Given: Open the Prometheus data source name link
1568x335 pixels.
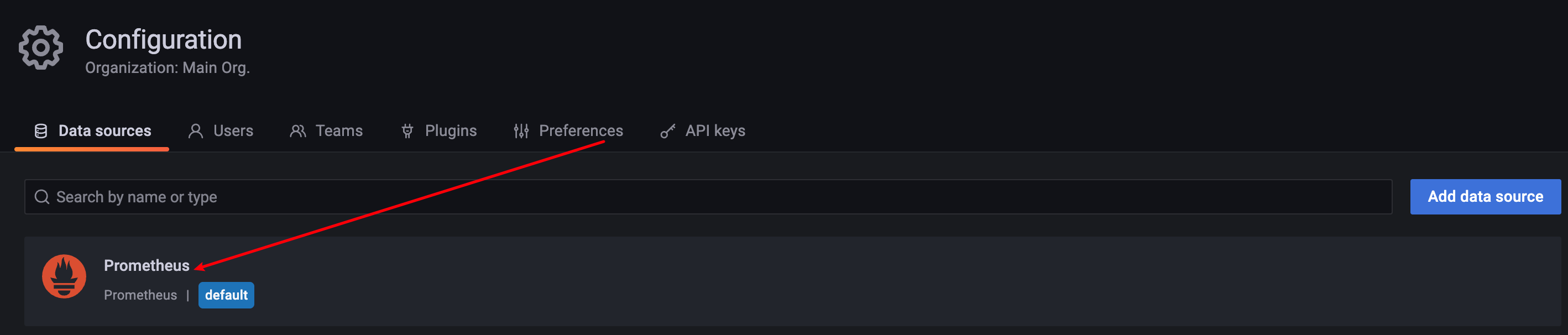Looking at the screenshot, I should [x=146, y=265].
